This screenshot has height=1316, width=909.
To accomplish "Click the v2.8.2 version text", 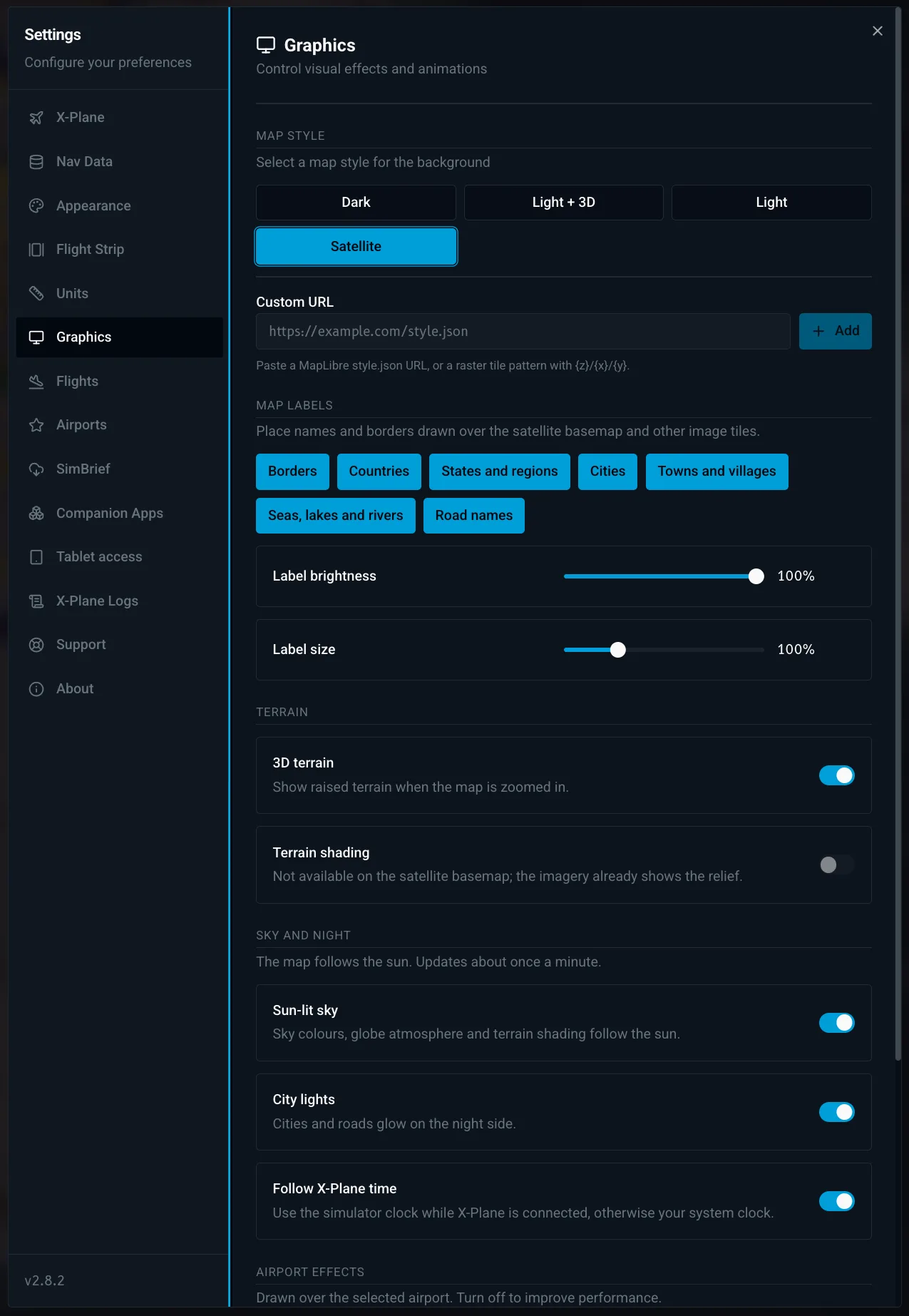I will [x=44, y=1280].
